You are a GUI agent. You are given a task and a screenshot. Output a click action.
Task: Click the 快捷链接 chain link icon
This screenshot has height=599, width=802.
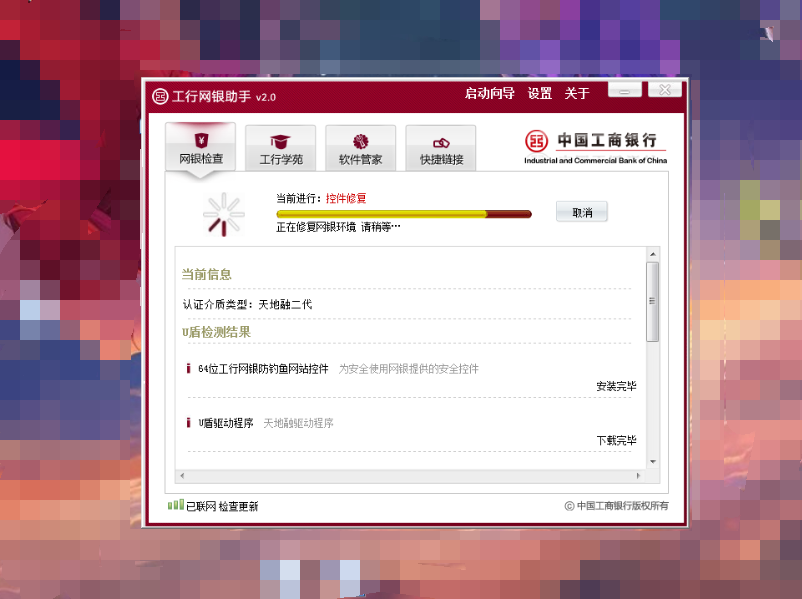[x=441, y=142]
